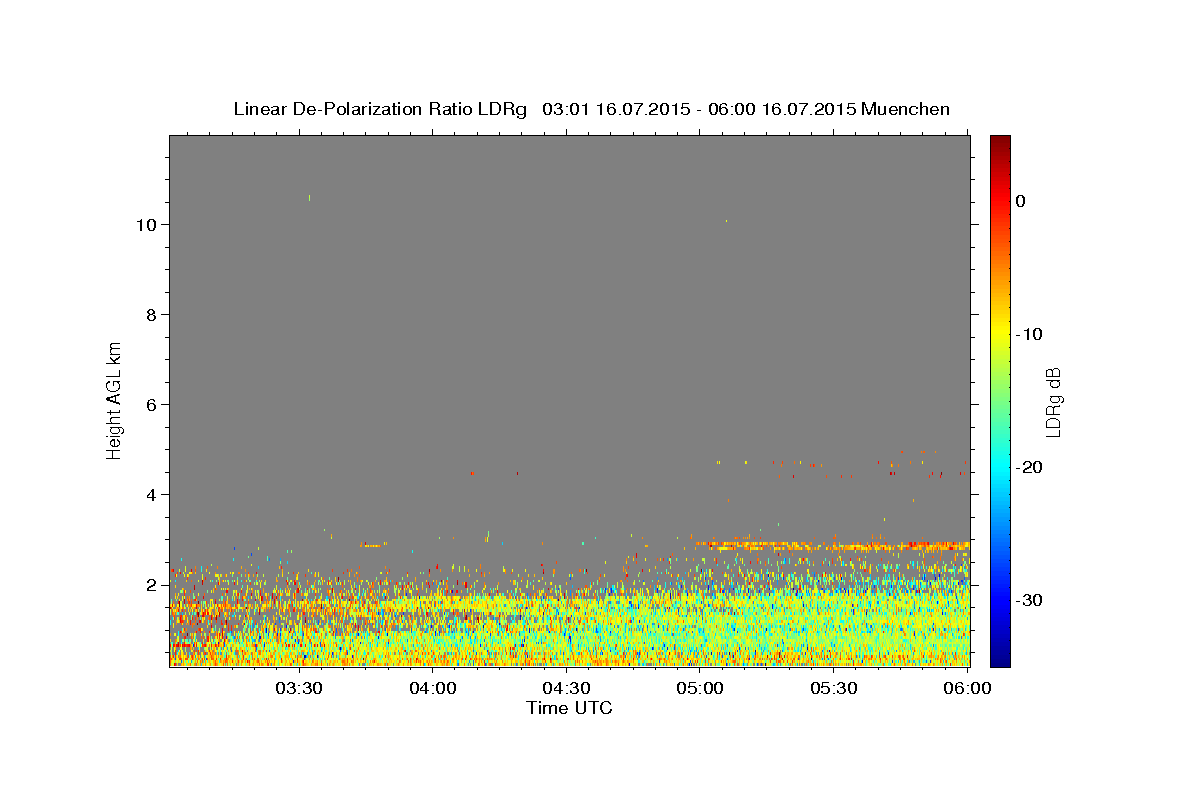Click the height tick label 2
The height and width of the screenshot is (800, 1200).
[152, 584]
